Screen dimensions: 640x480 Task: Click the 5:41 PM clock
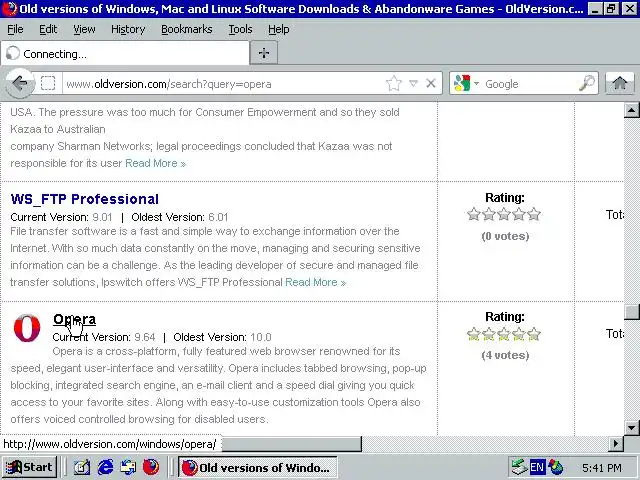[602, 467]
